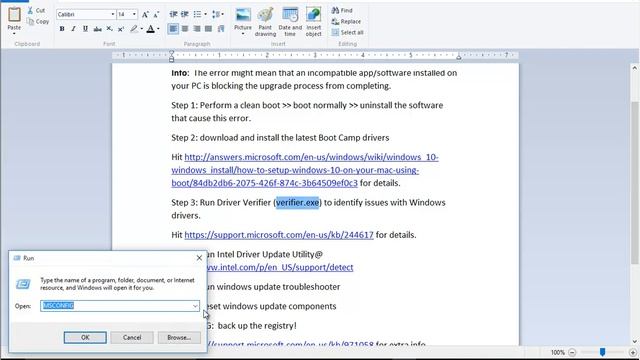Click the scroll up arrow
This screenshot has height=360, width=640.
point(634,68)
